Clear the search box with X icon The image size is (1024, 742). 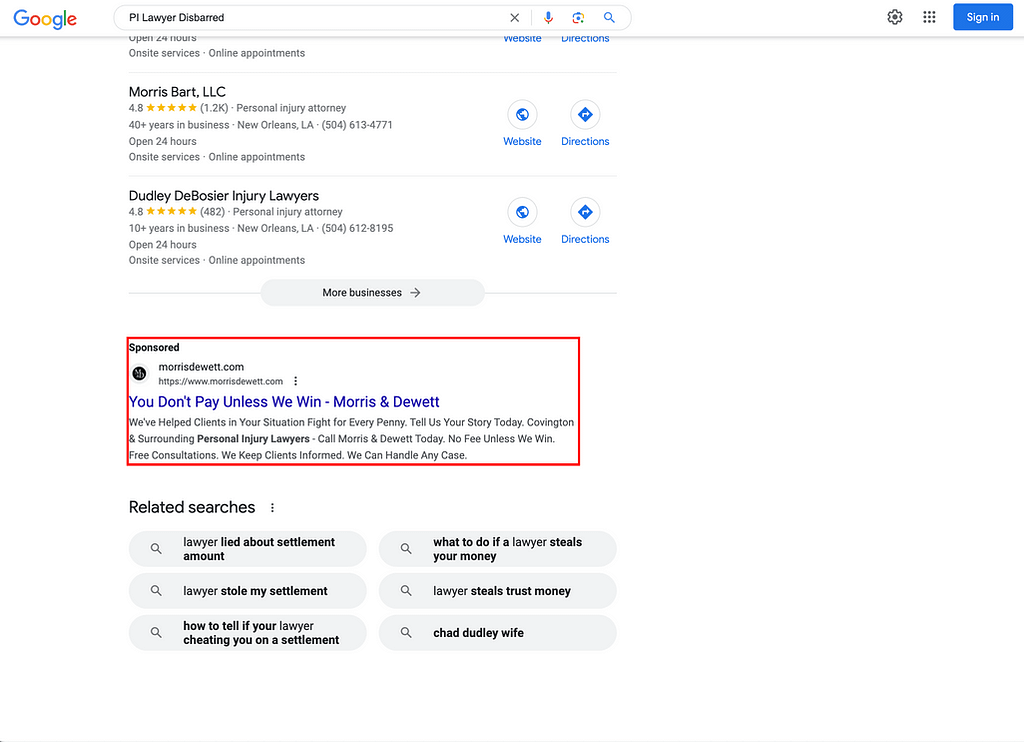tap(515, 18)
